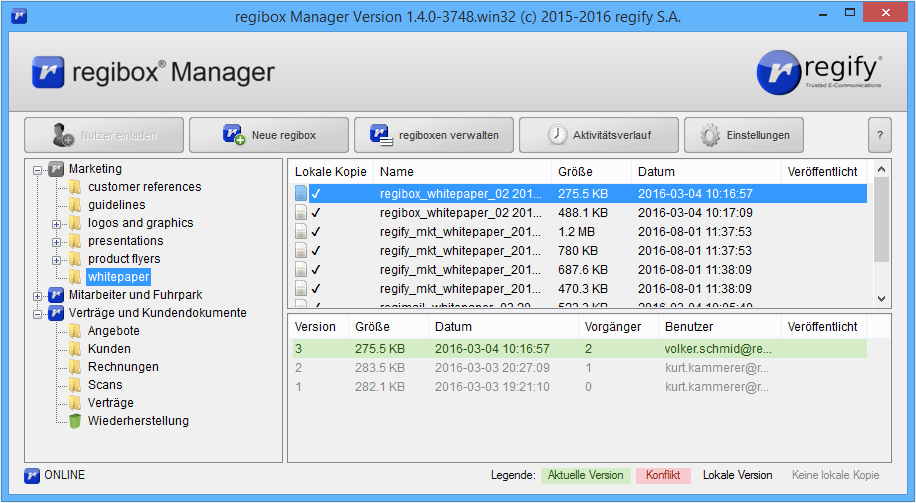The height and width of the screenshot is (503, 916).
Task: Expand the Mitarbeiter und Fuhrpark regibox
Action: tap(37, 296)
